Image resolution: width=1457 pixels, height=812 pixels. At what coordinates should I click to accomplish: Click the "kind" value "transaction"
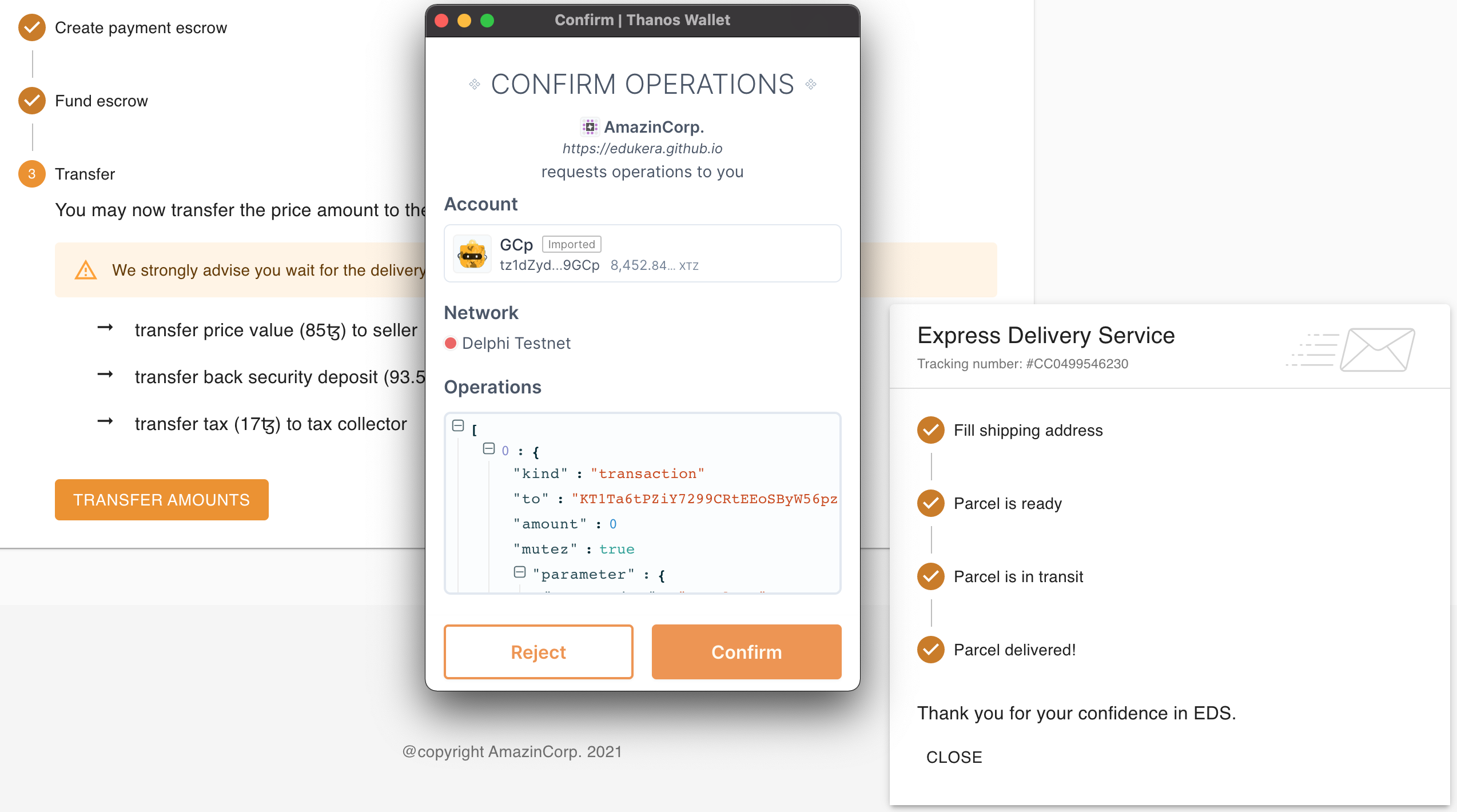coord(647,473)
